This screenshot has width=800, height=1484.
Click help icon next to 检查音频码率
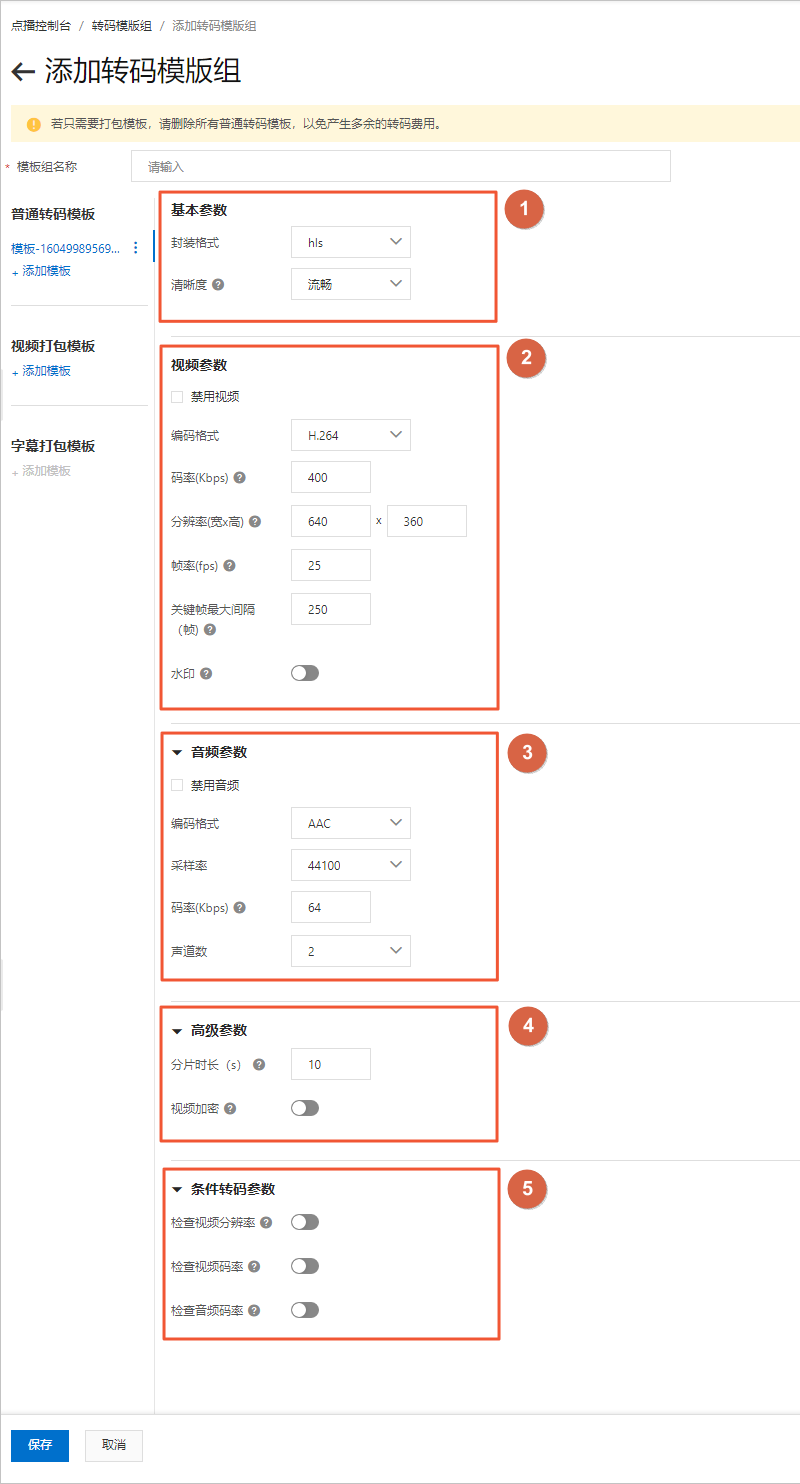254,1310
